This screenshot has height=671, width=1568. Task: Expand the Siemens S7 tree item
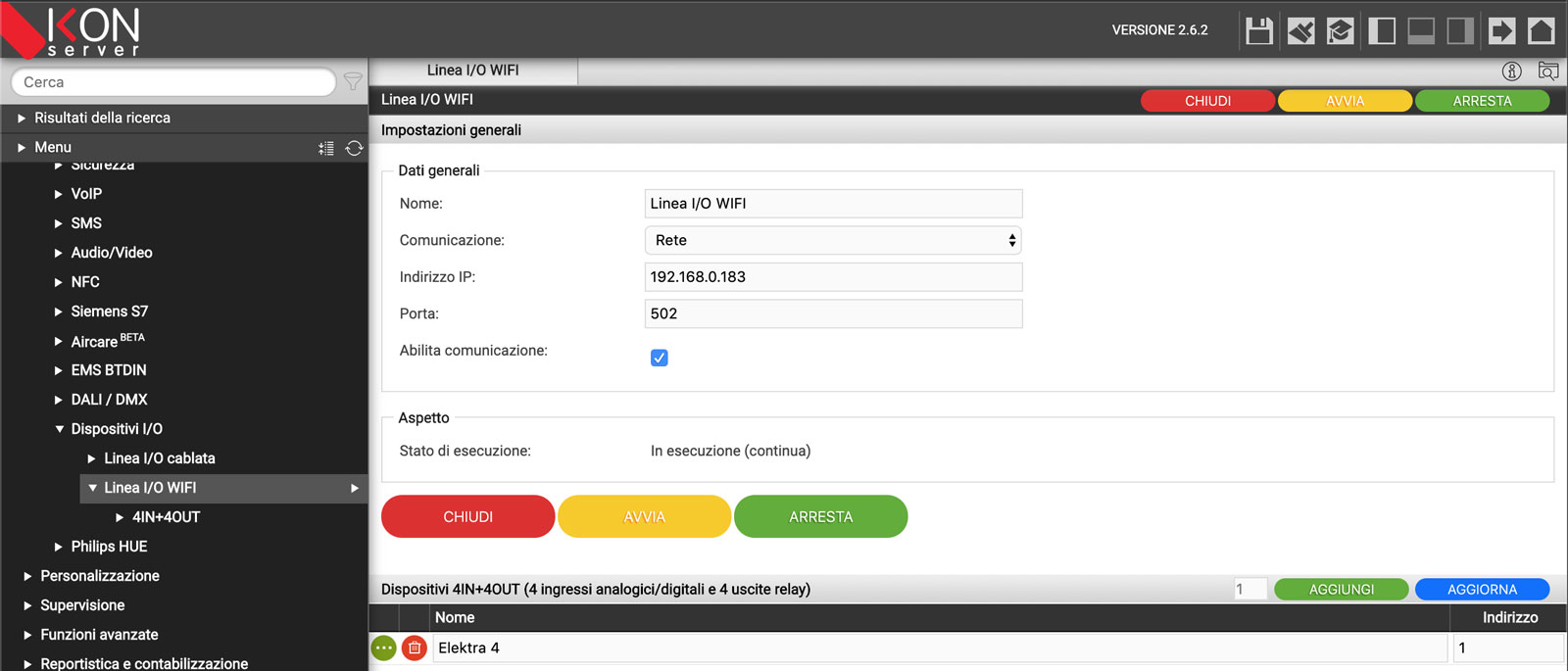coord(59,312)
